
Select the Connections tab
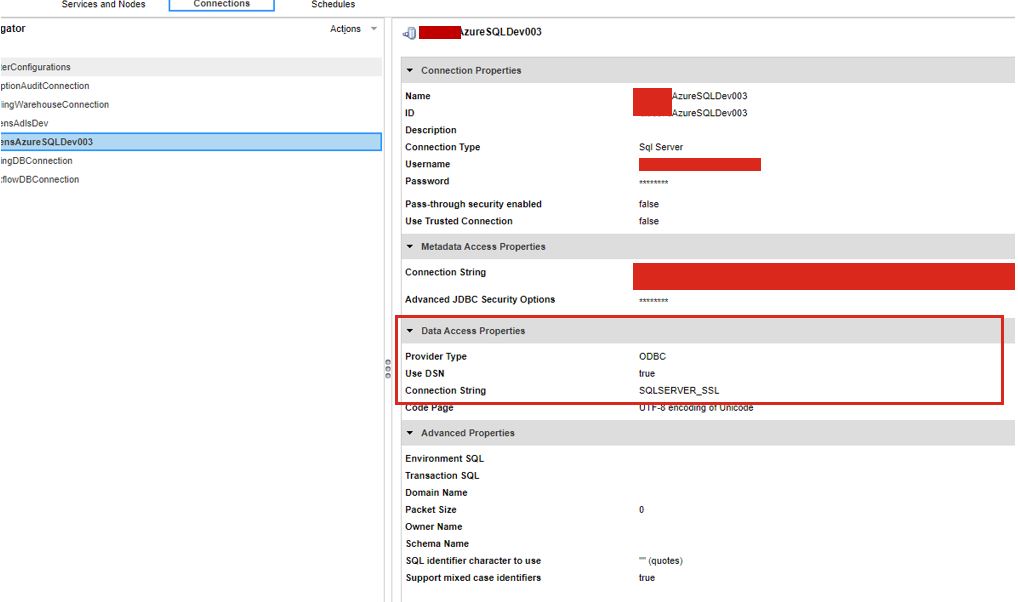click(x=221, y=5)
